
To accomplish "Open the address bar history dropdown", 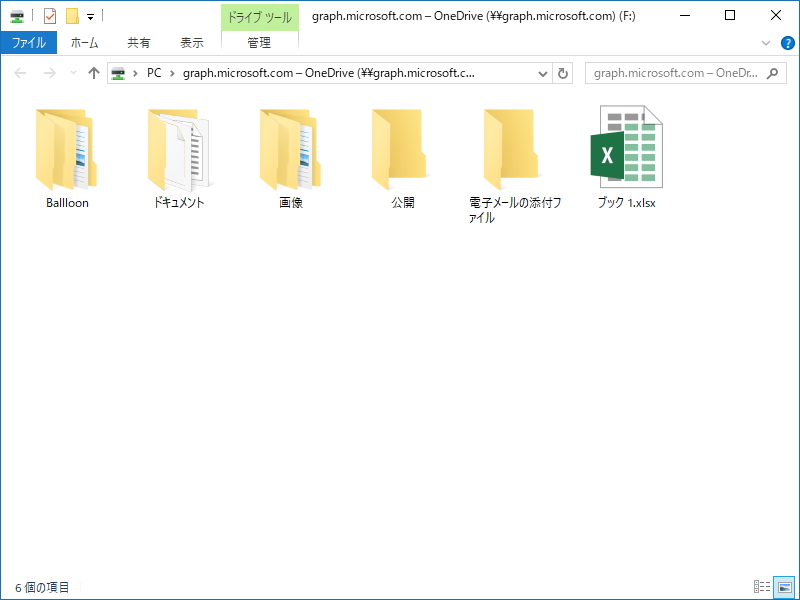I will (541, 73).
